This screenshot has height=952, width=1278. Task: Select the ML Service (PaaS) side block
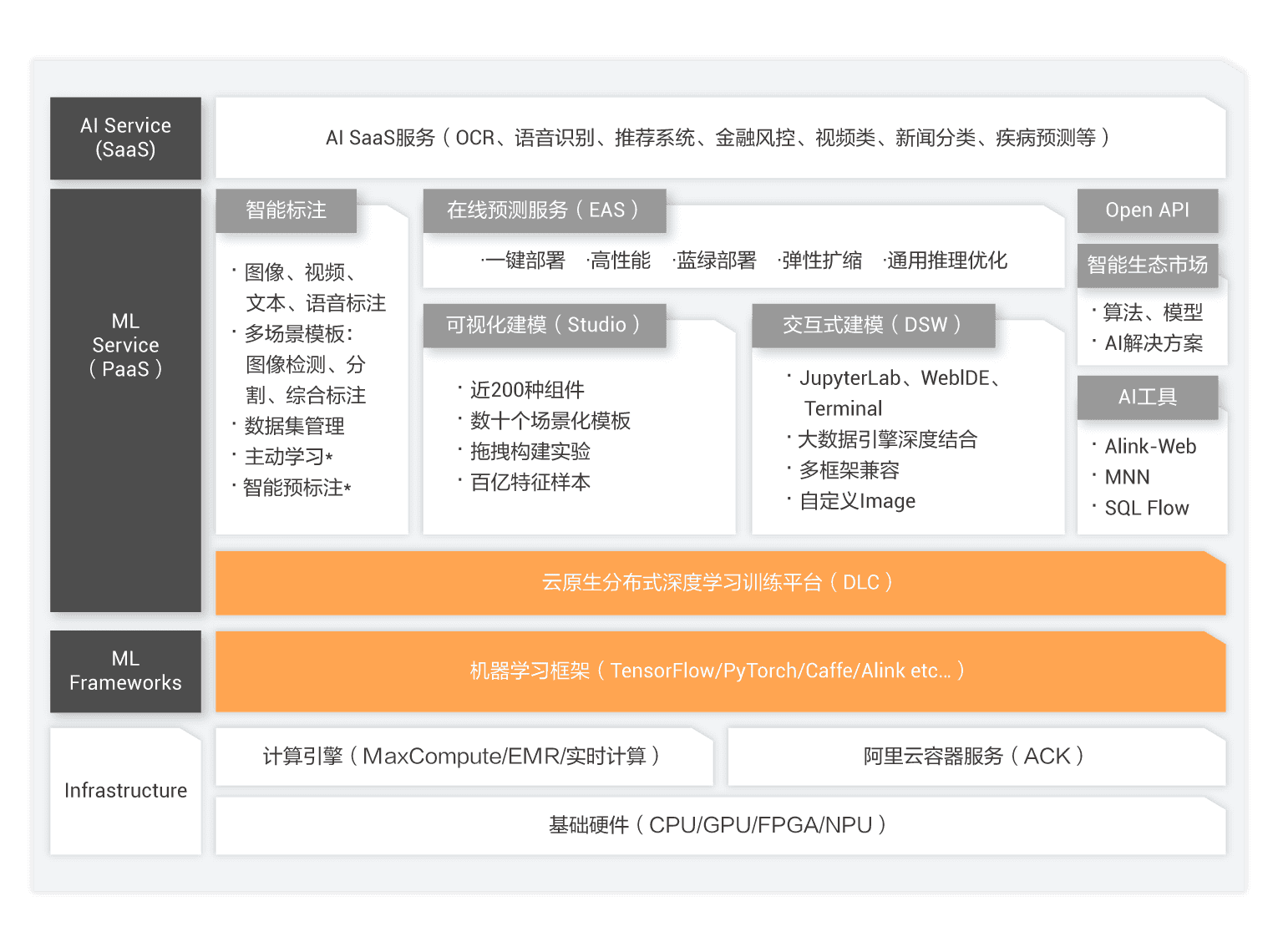tap(125, 400)
